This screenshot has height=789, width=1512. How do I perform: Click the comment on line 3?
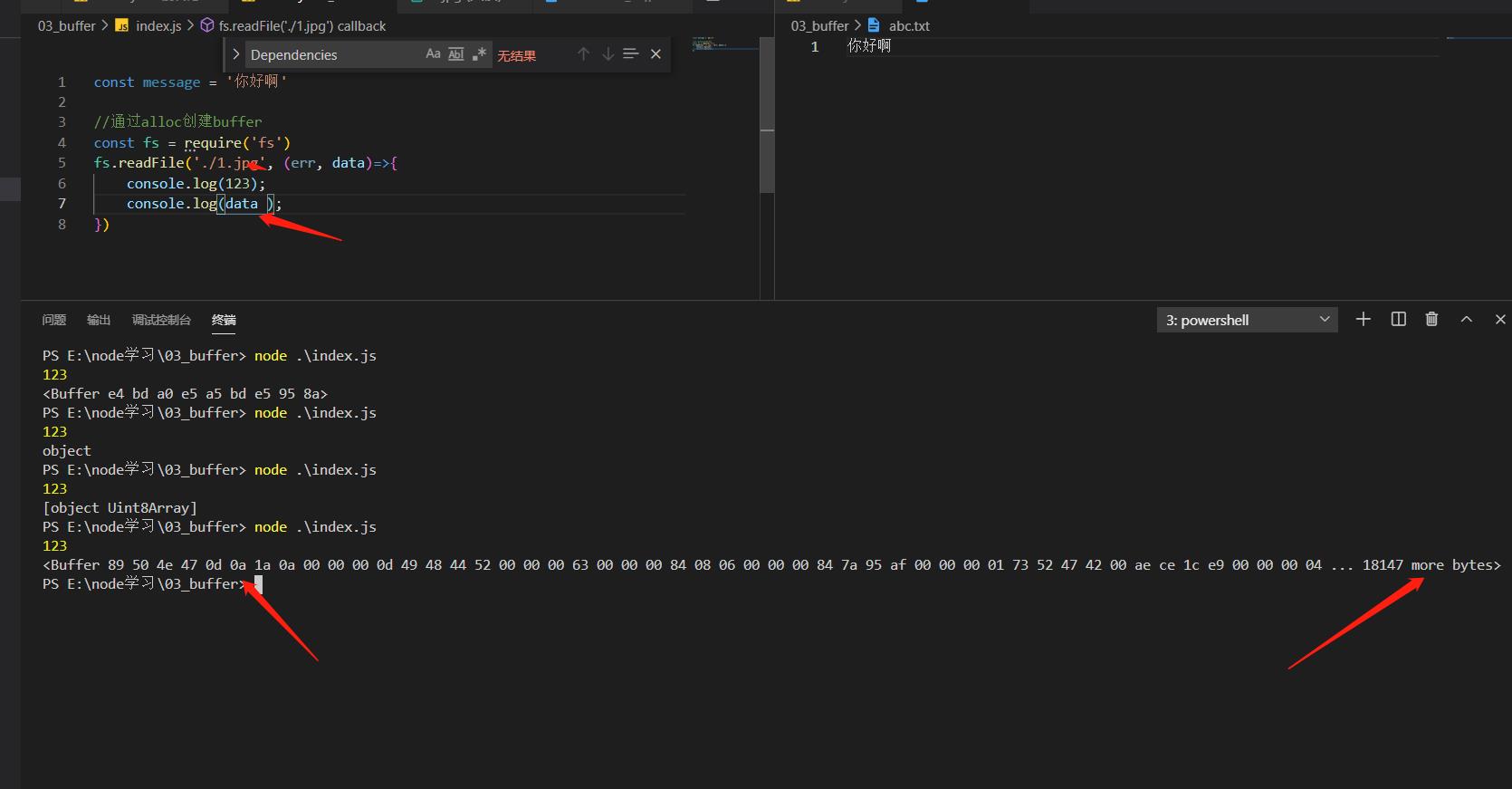[178, 122]
